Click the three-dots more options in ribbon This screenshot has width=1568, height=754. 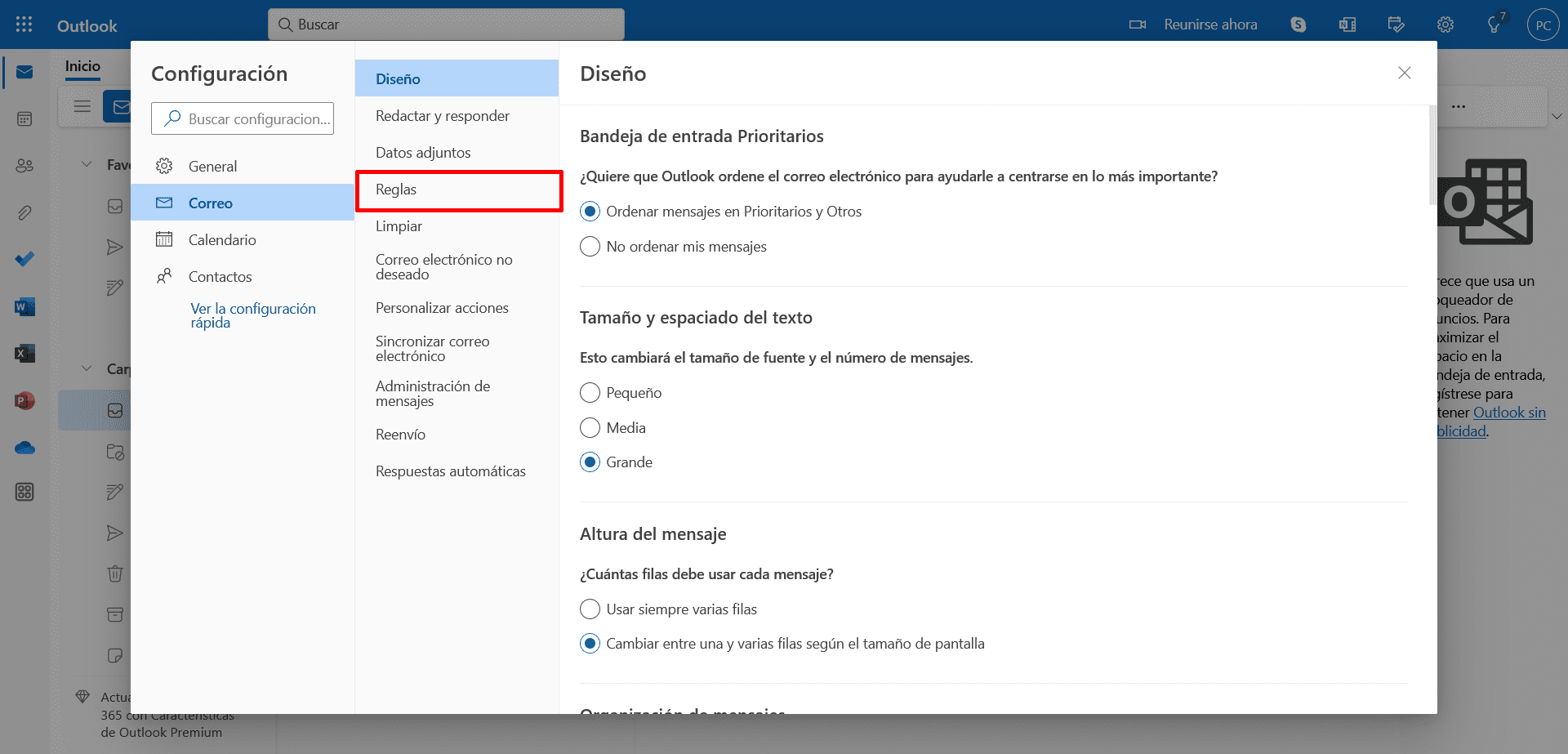1459,106
